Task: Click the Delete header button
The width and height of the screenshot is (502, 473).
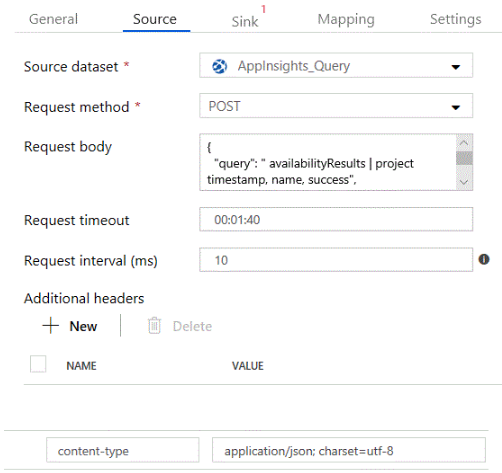Action: (180, 326)
